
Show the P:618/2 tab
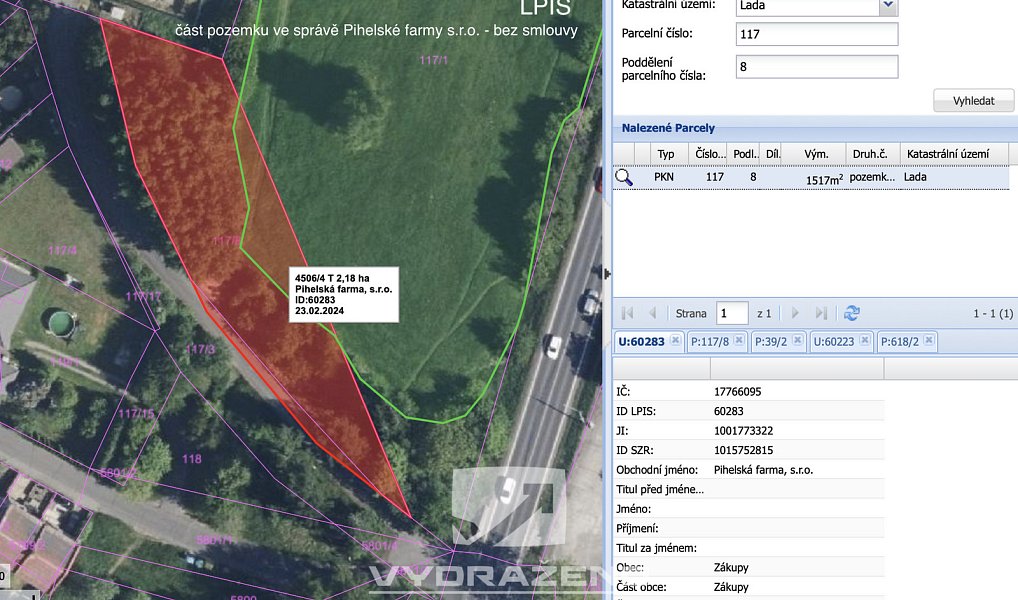(x=899, y=342)
